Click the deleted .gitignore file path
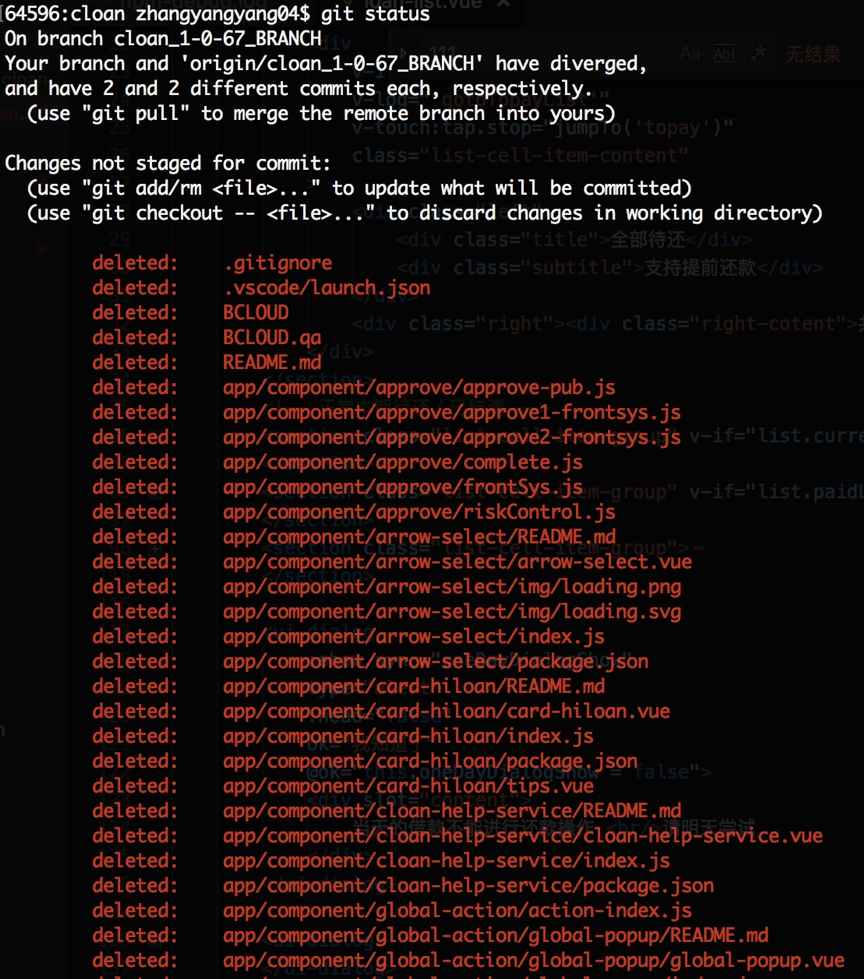864x979 pixels. pyautogui.click(x=277, y=263)
